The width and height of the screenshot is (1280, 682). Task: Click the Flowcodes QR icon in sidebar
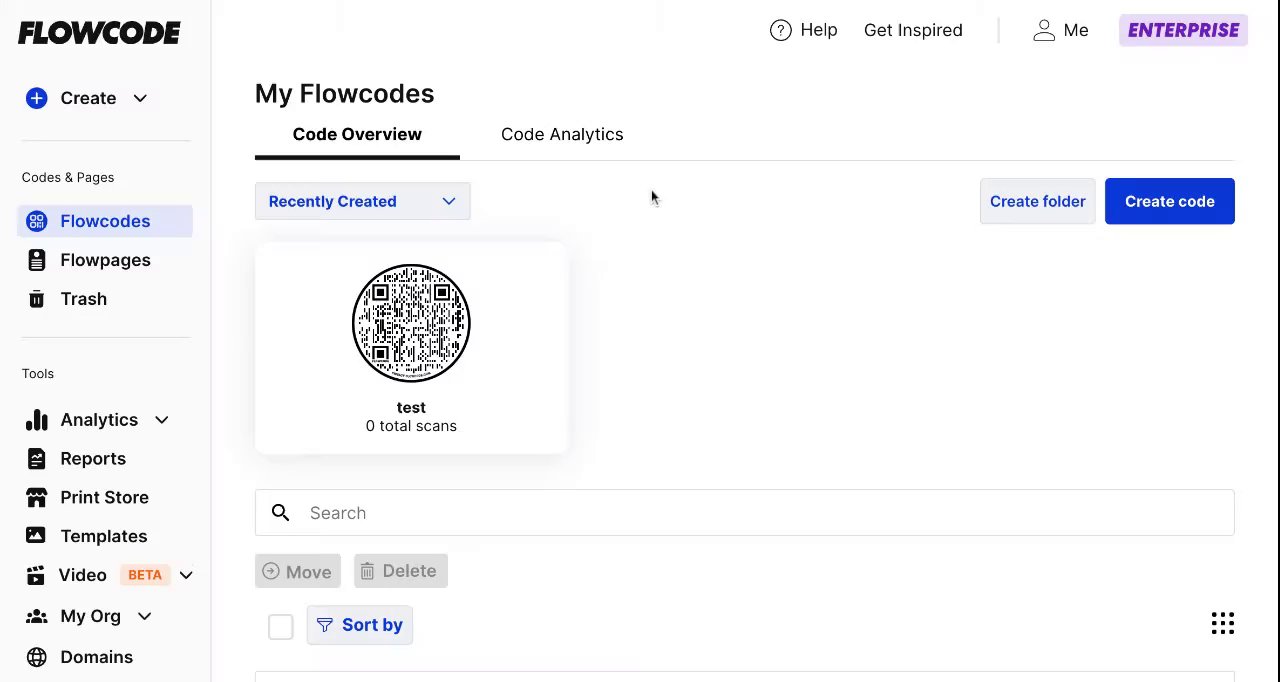click(37, 221)
